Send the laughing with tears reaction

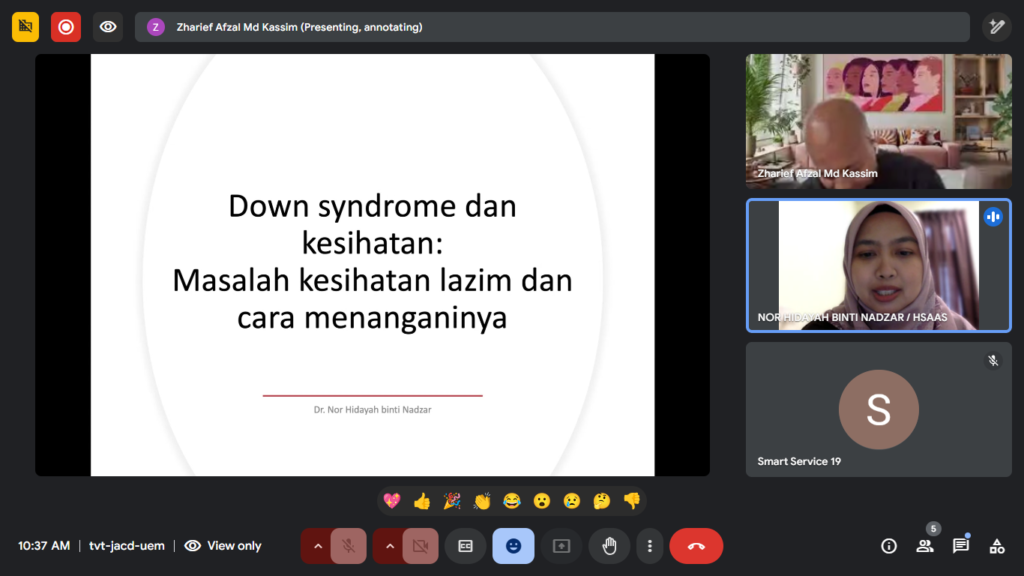[512, 501]
